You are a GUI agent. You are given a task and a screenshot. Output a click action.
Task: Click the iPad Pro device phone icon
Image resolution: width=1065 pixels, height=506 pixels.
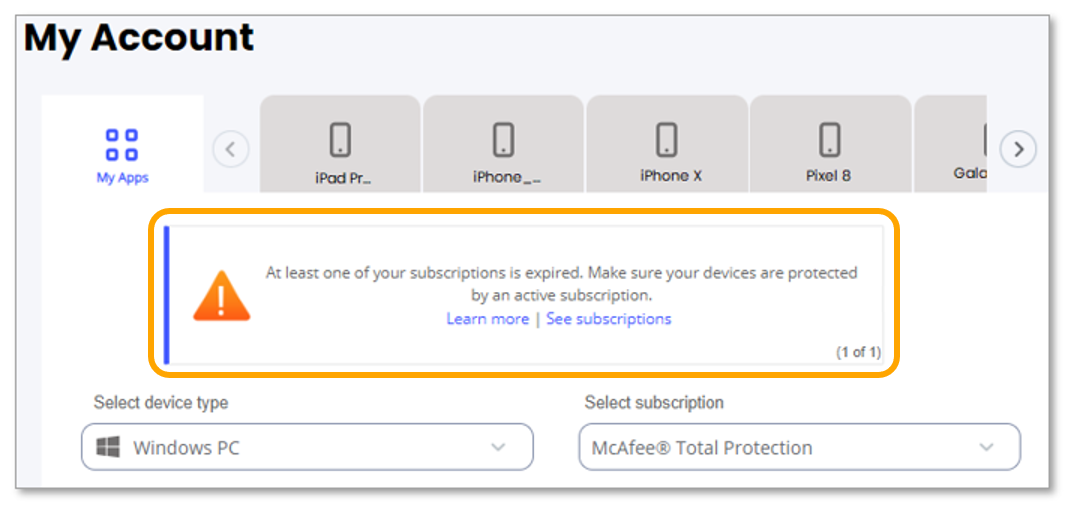click(340, 140)
